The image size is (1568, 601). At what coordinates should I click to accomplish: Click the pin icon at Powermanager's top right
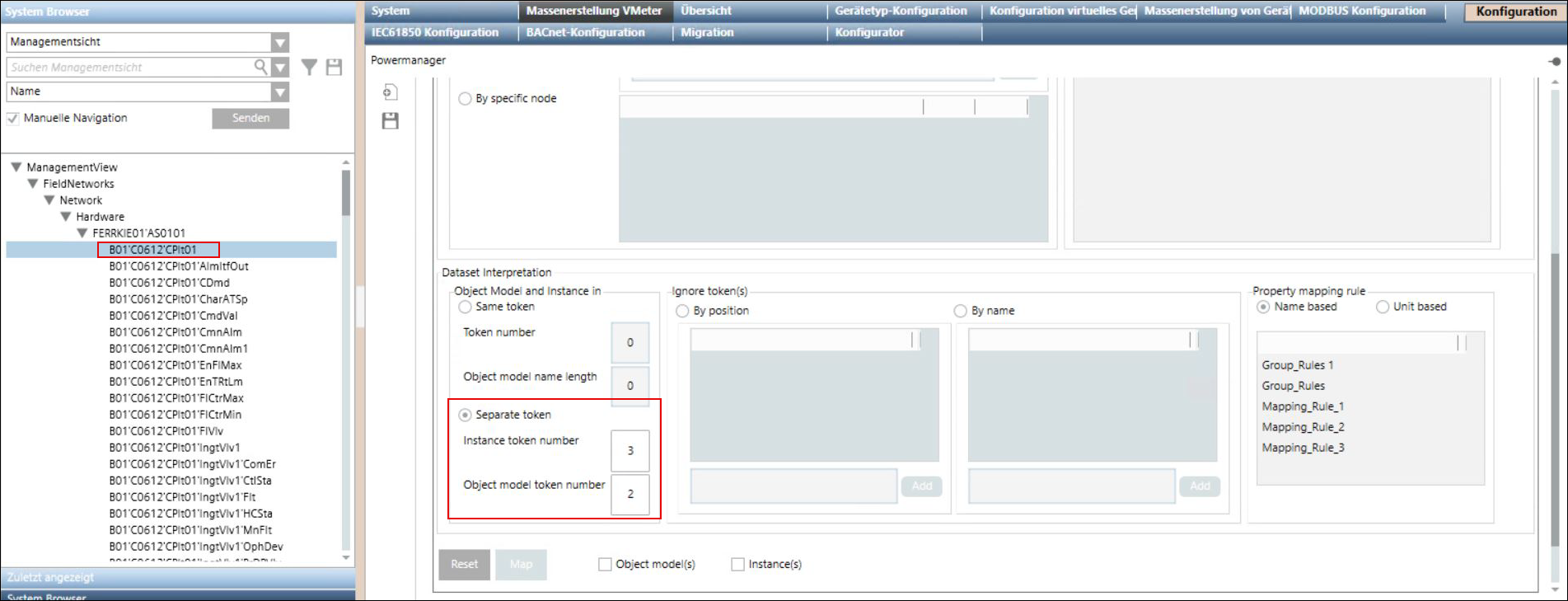[x=1554, y=61]
